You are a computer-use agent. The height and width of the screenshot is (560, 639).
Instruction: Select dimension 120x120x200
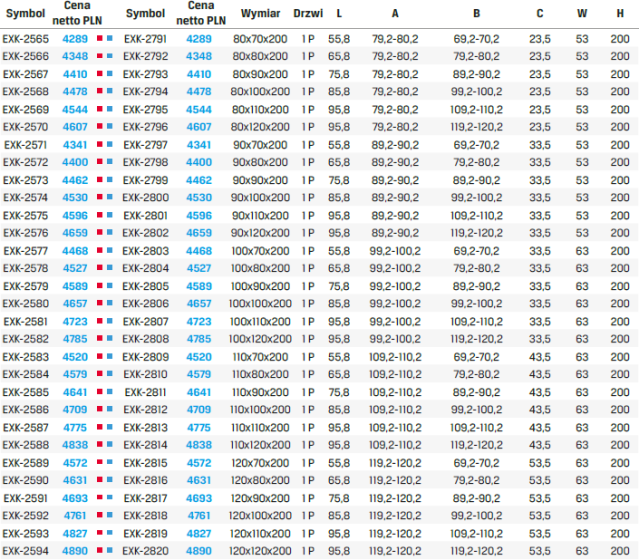(260, 551)
